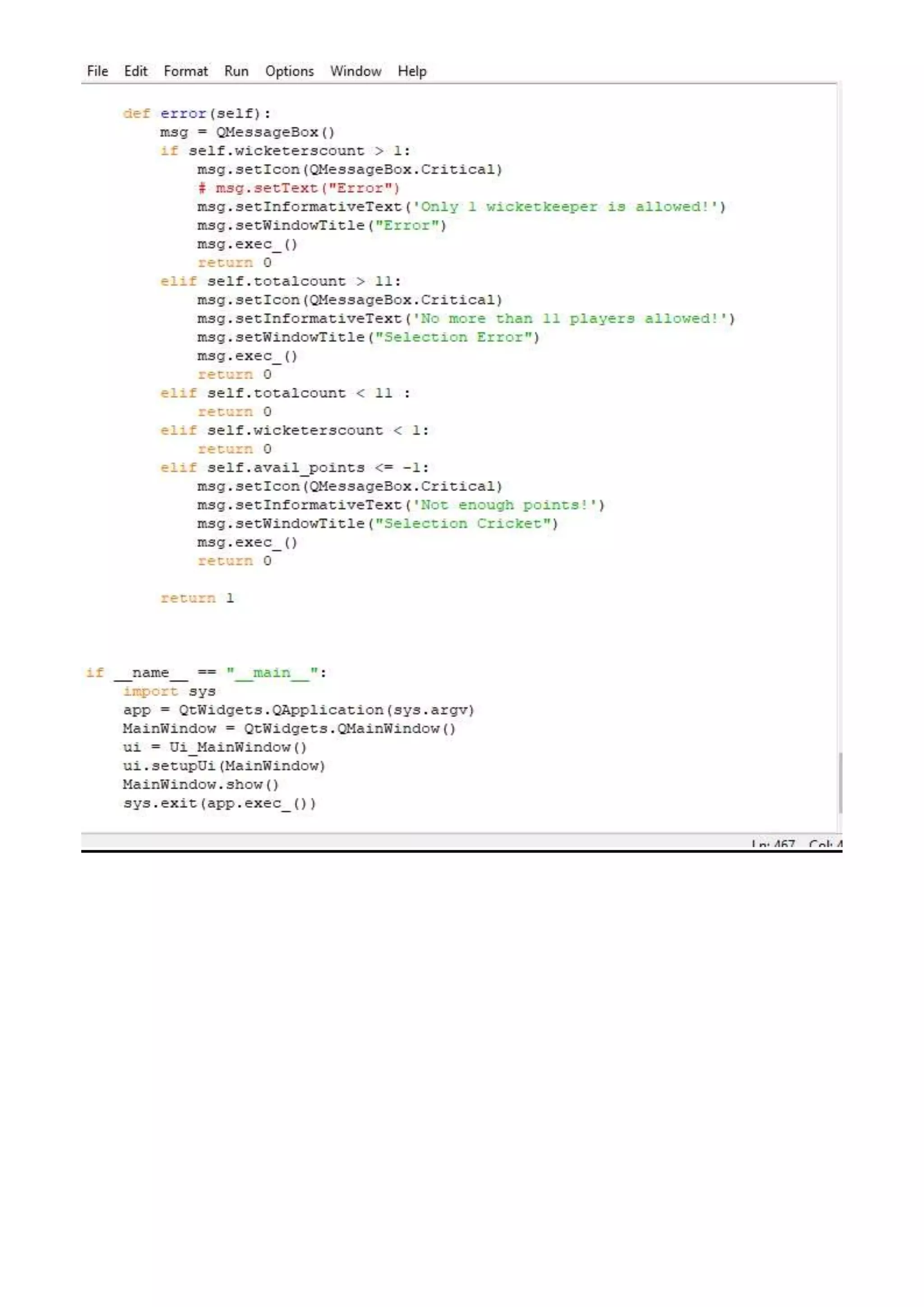Screen dimensions: 924x1307
Task: Click the 'elif self.avail_points <= -1:' line
Action: coord(294,468)
